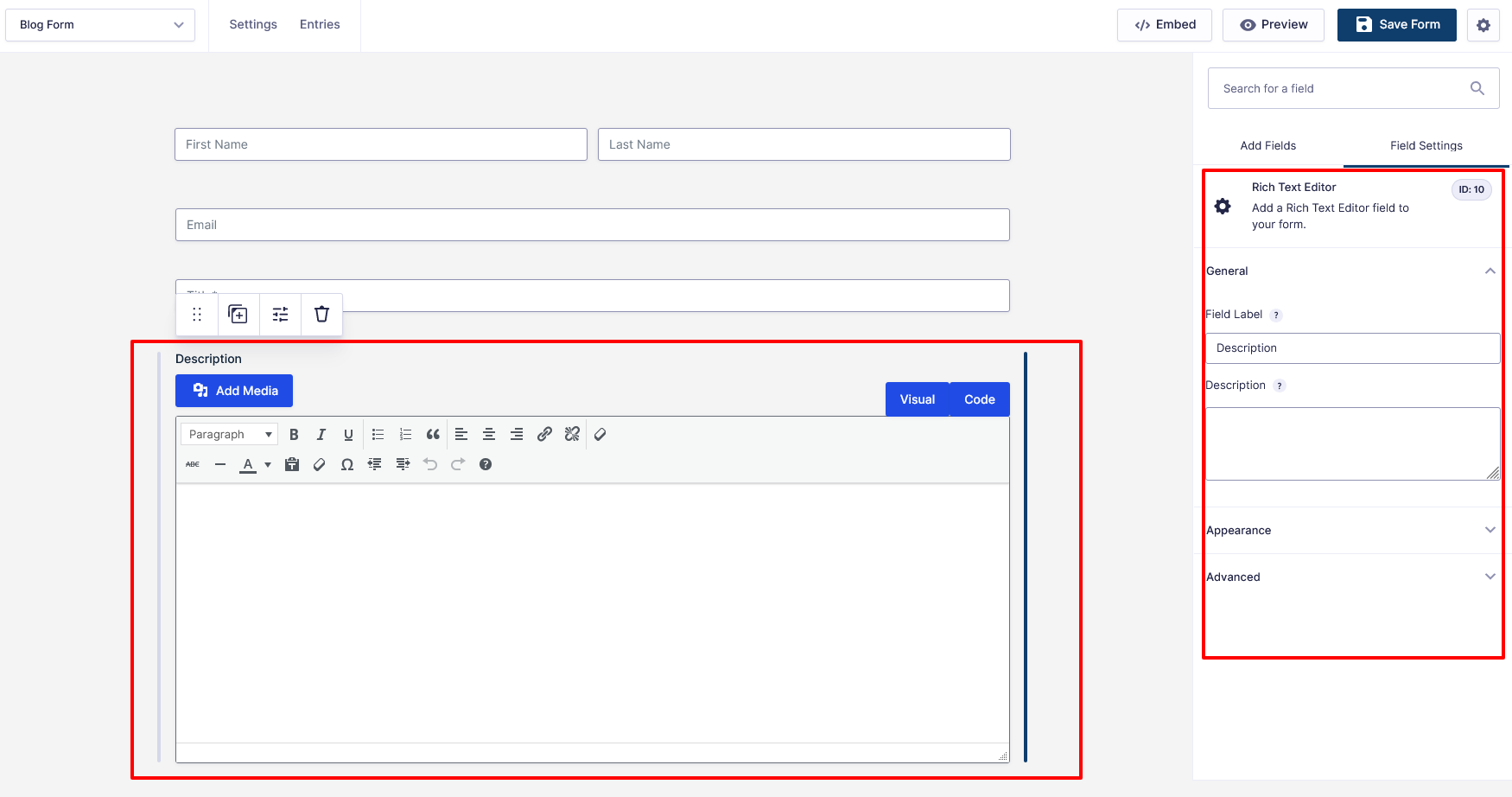Click the insert link icon

point(544,435)
